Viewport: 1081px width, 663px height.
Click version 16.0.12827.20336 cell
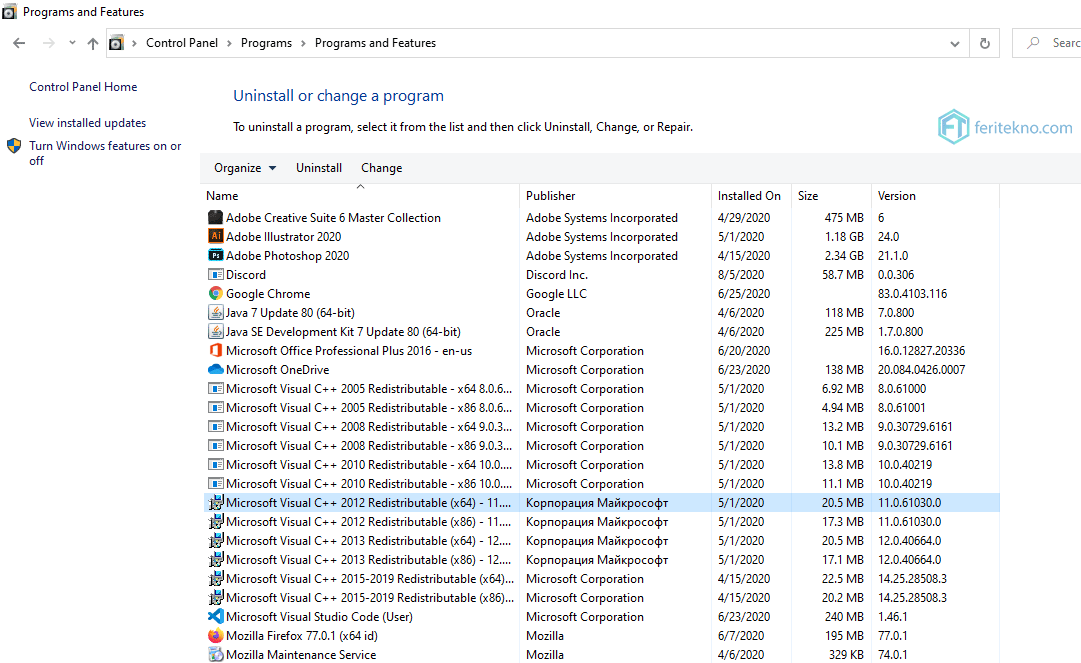point(921,350)
